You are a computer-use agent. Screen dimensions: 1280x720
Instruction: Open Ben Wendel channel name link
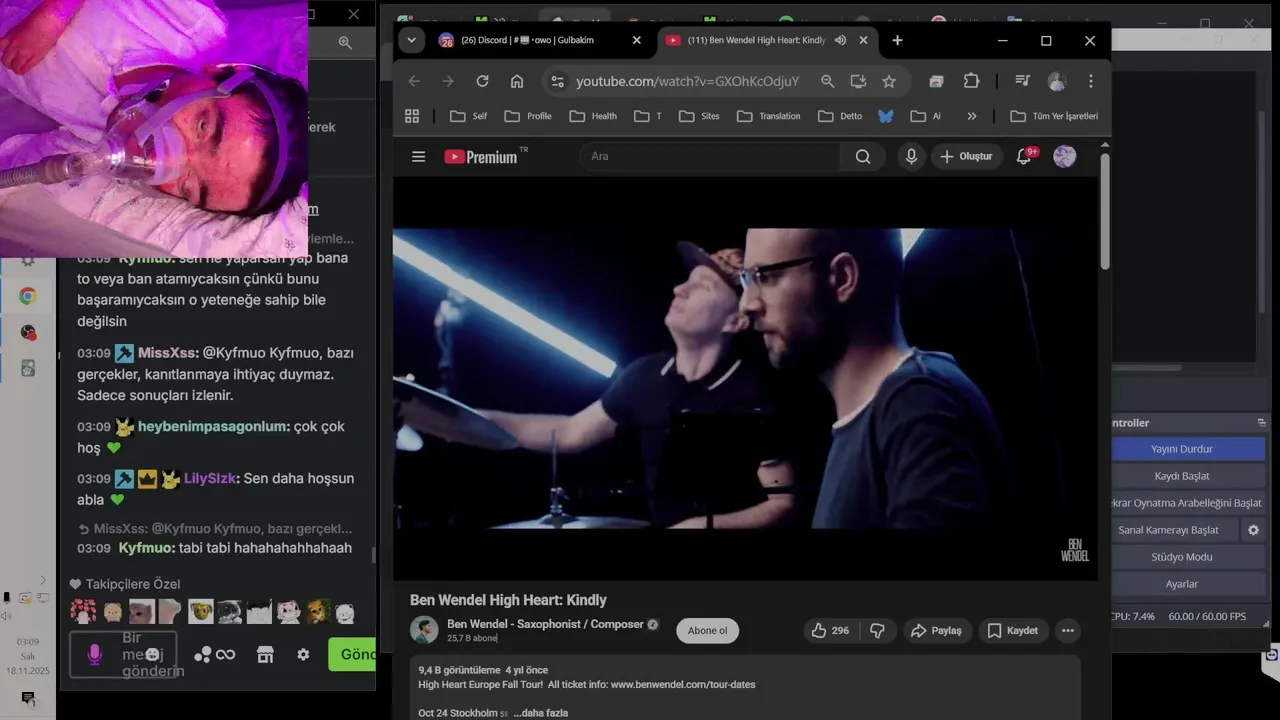tap(545, 624)
